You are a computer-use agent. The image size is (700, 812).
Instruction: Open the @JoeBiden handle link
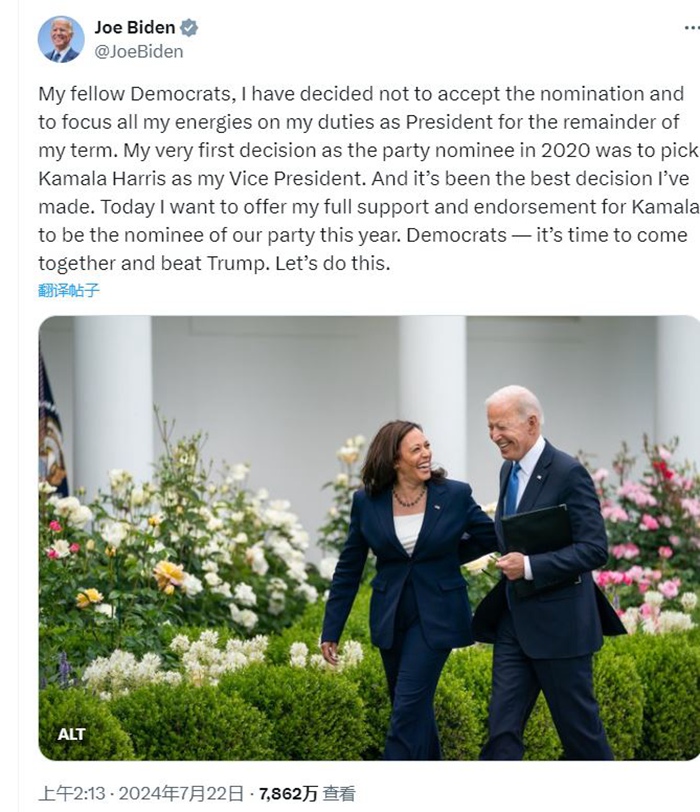139,51
